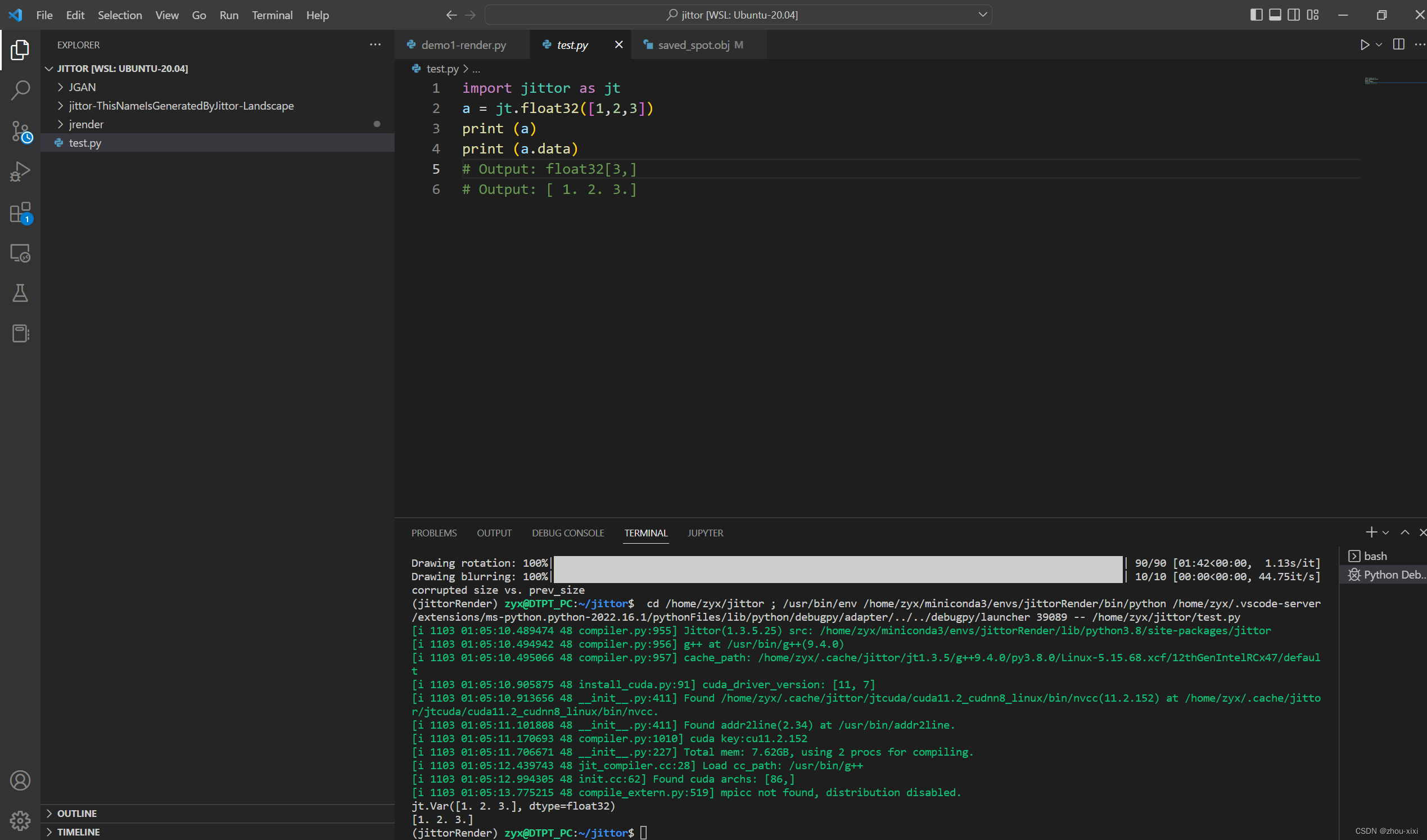1427x840 pixels.
Task: Switch to the demo1-render.py tab
Action: (464, 45)
